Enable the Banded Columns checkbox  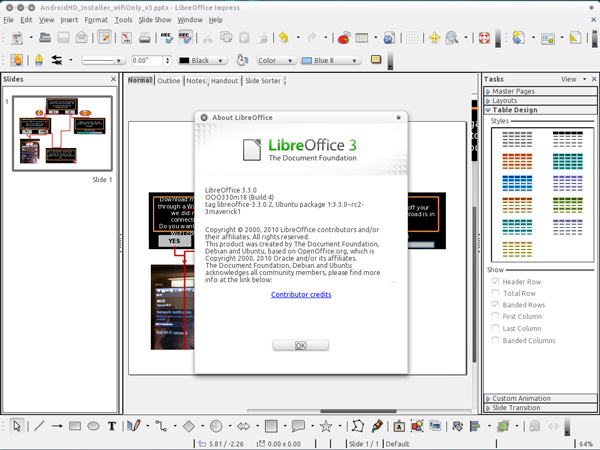click(x=495, y=340)
